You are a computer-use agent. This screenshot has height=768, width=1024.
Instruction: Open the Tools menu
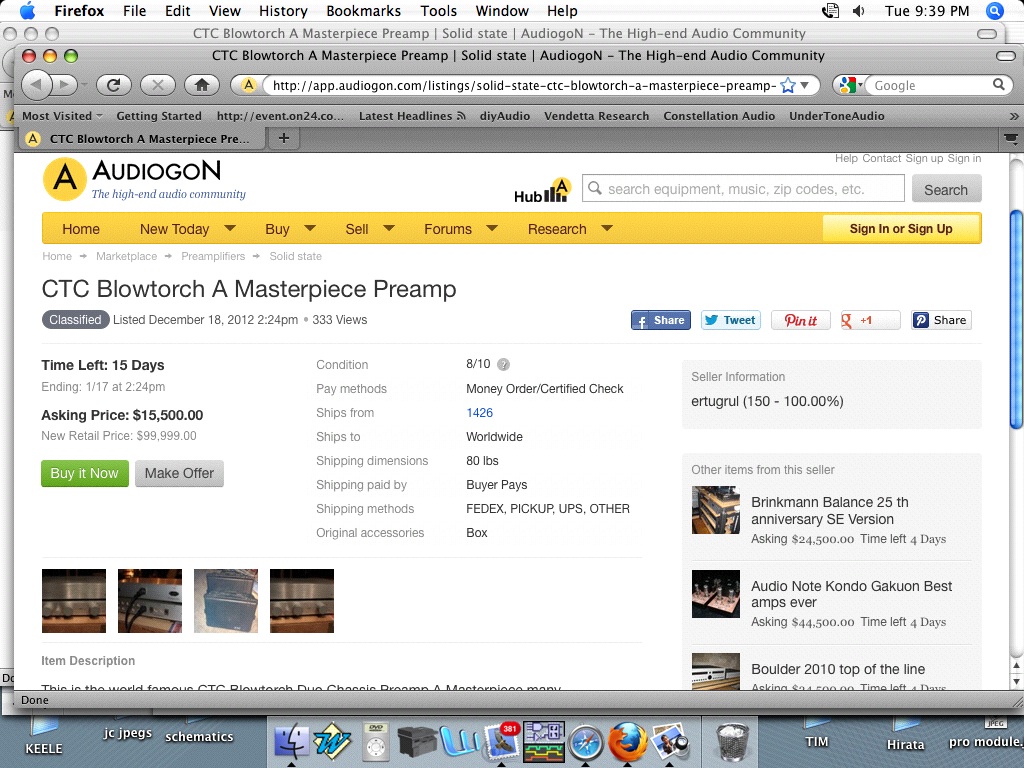pyautogui.click(x=438, y=10)
